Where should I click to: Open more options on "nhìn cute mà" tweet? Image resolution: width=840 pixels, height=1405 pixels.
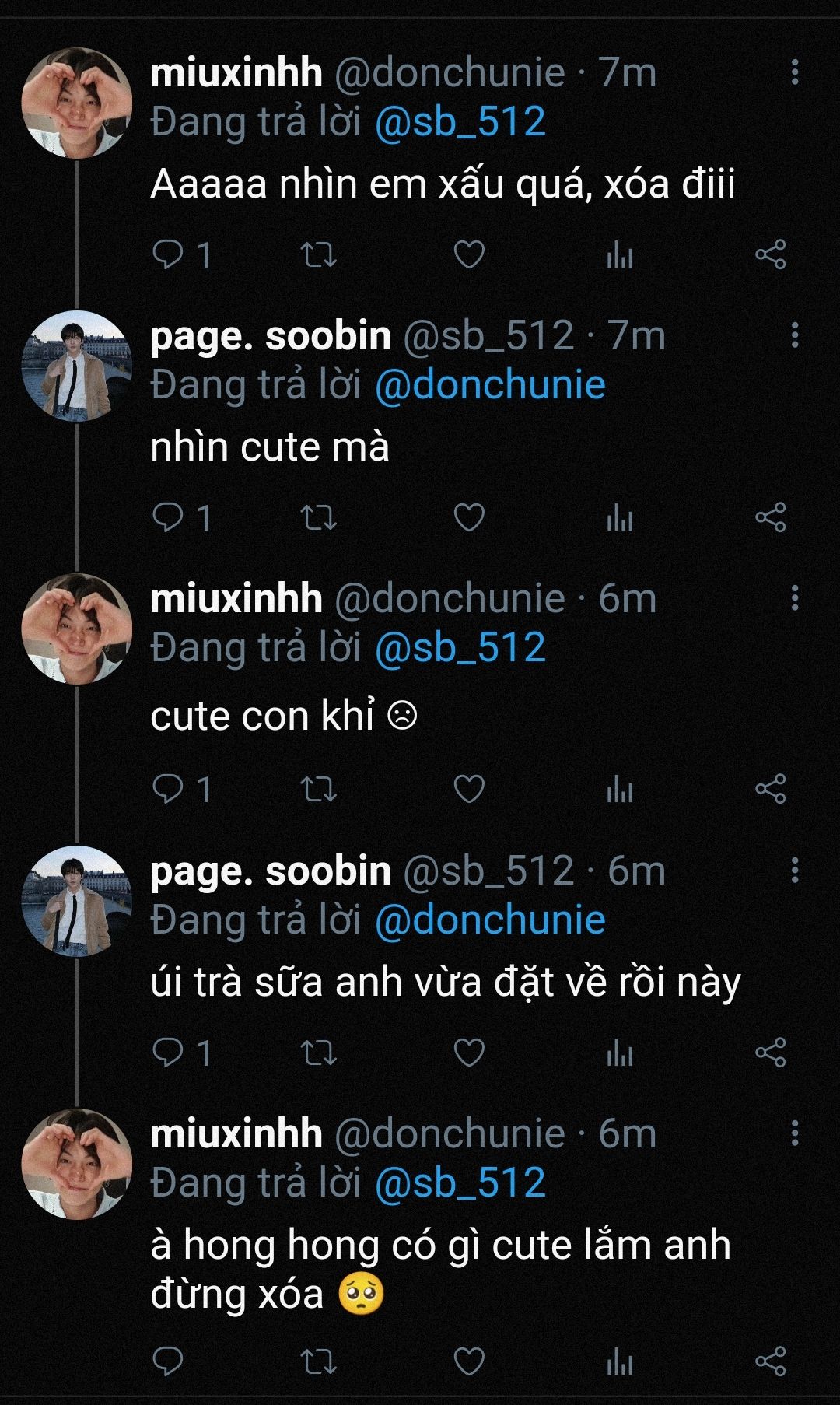[794, 335]
